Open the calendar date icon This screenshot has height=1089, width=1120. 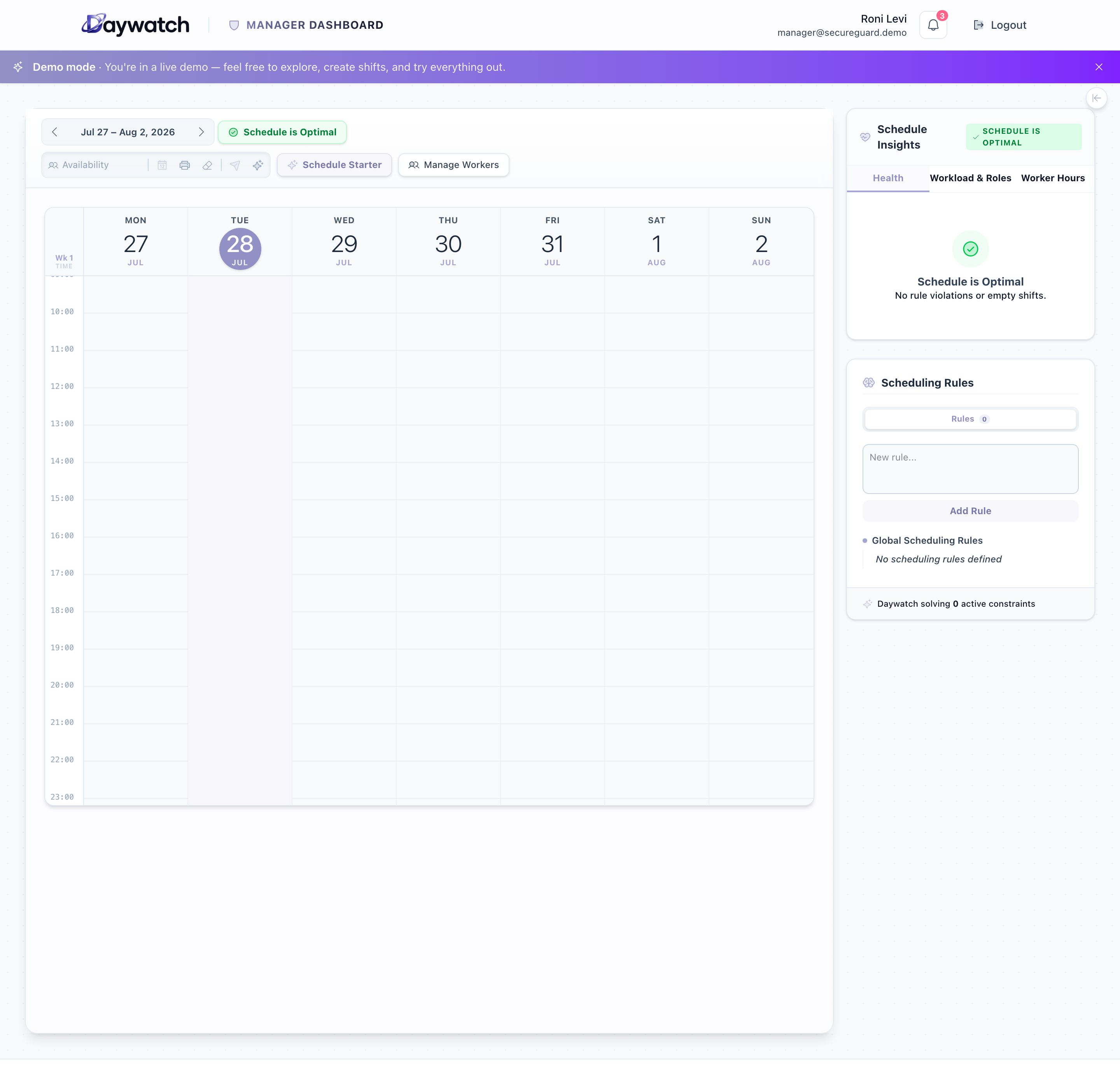point(163,165)
